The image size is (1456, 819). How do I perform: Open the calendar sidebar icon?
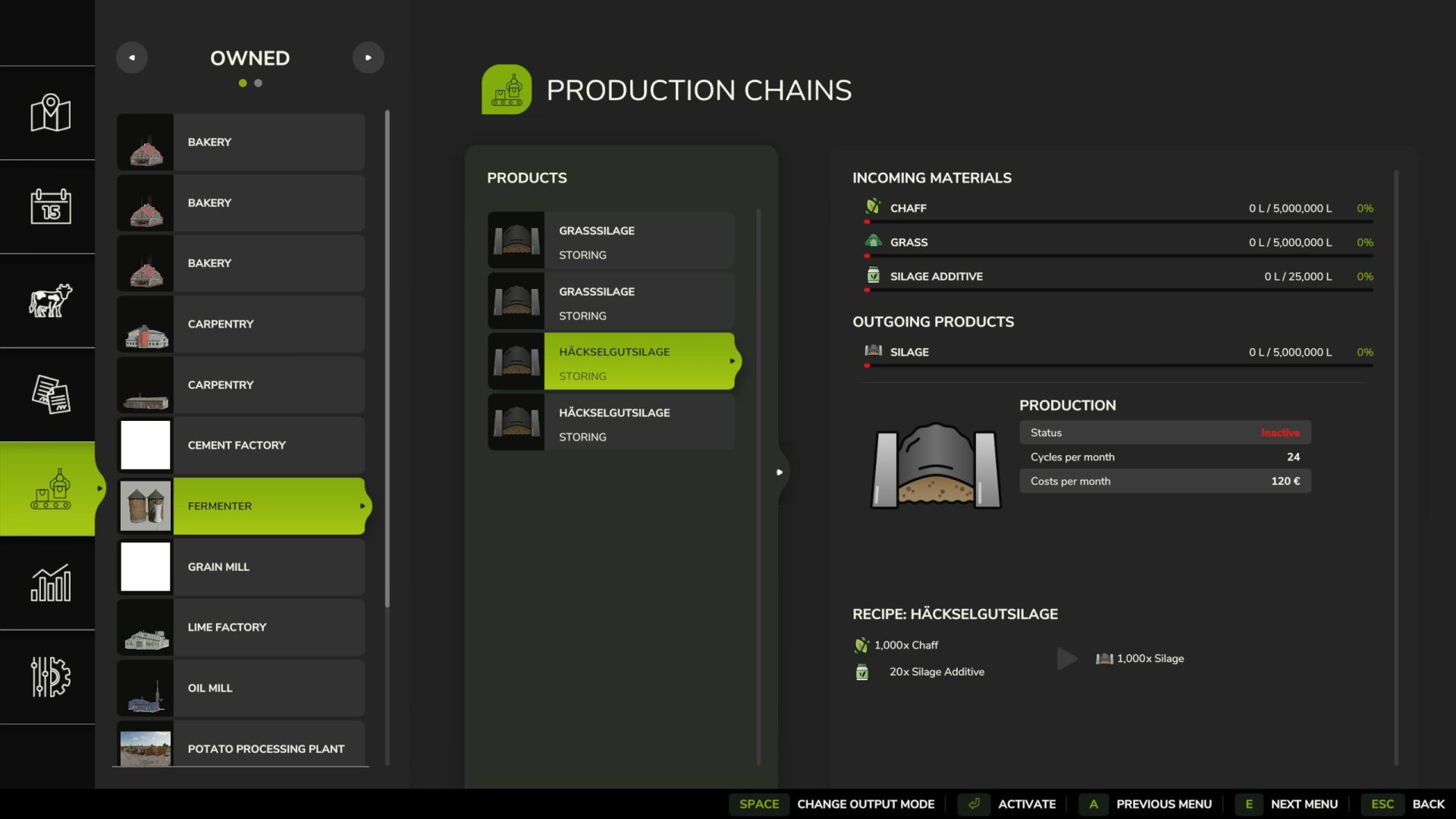coord(50,206)
